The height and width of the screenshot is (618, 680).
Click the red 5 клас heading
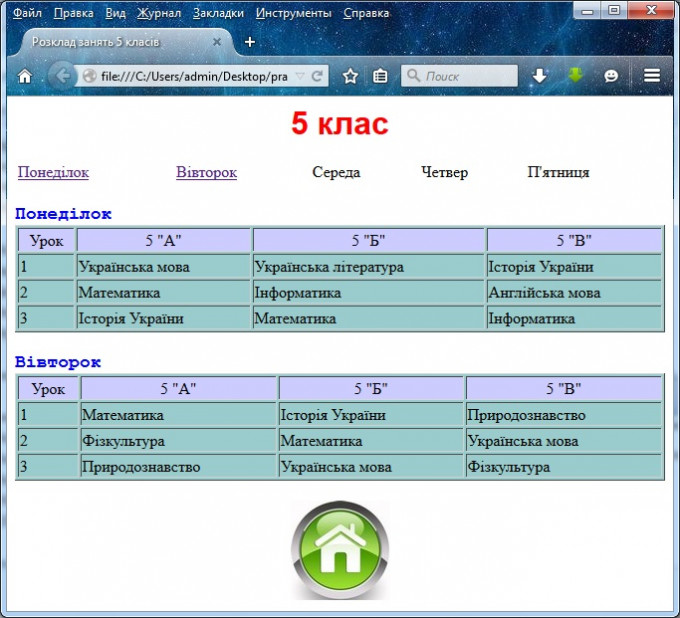pyautogui.click(x=340, y=123)
